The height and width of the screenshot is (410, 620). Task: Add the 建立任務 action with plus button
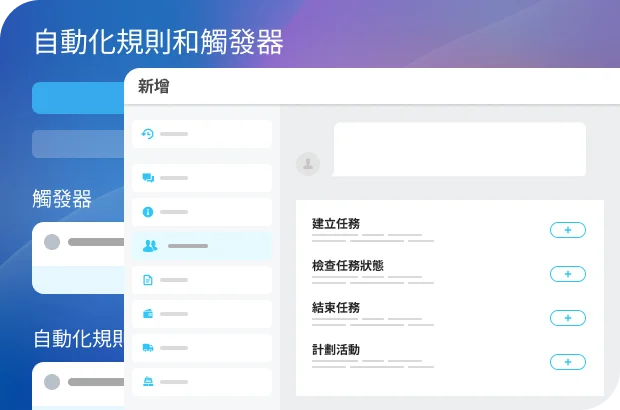click(568, 230)
